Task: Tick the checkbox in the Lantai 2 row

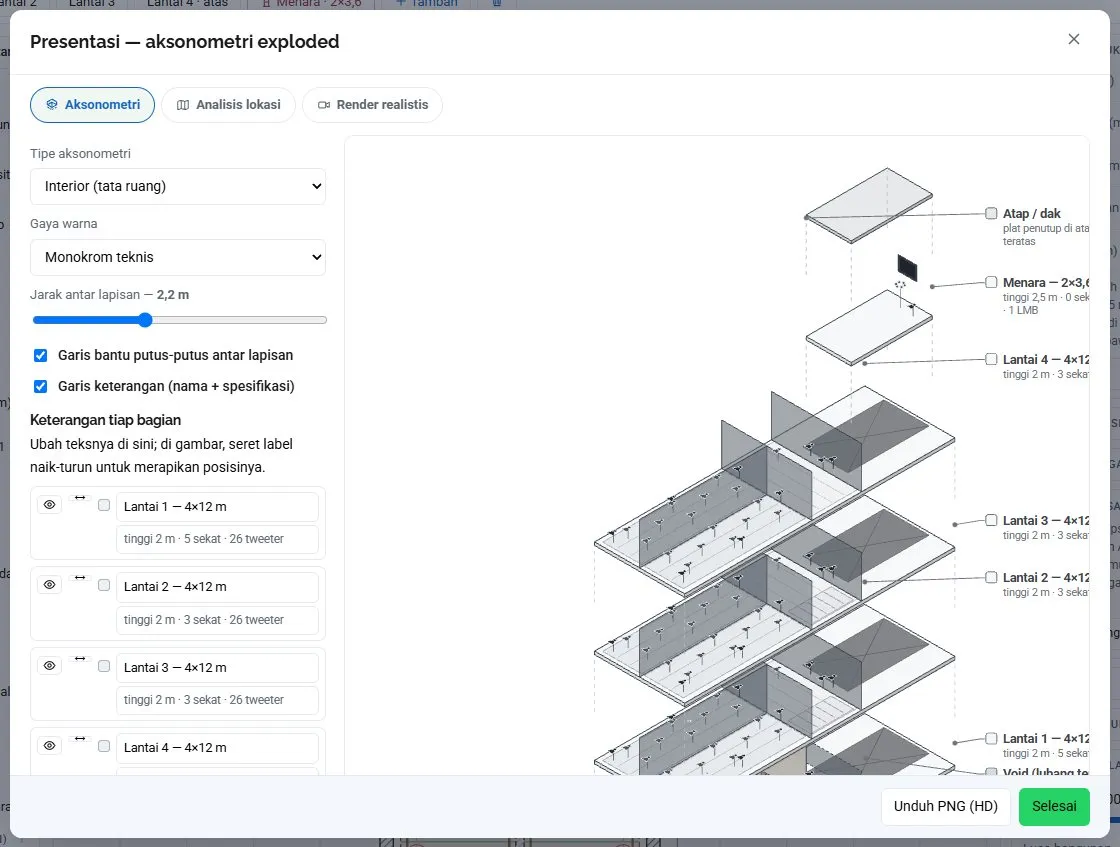Action: (x=104, y=585)
